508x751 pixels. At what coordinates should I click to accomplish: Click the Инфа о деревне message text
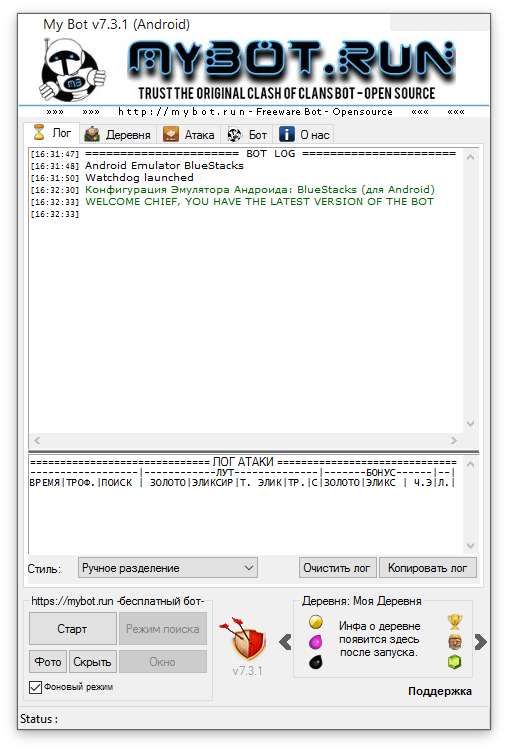(379, 639)
